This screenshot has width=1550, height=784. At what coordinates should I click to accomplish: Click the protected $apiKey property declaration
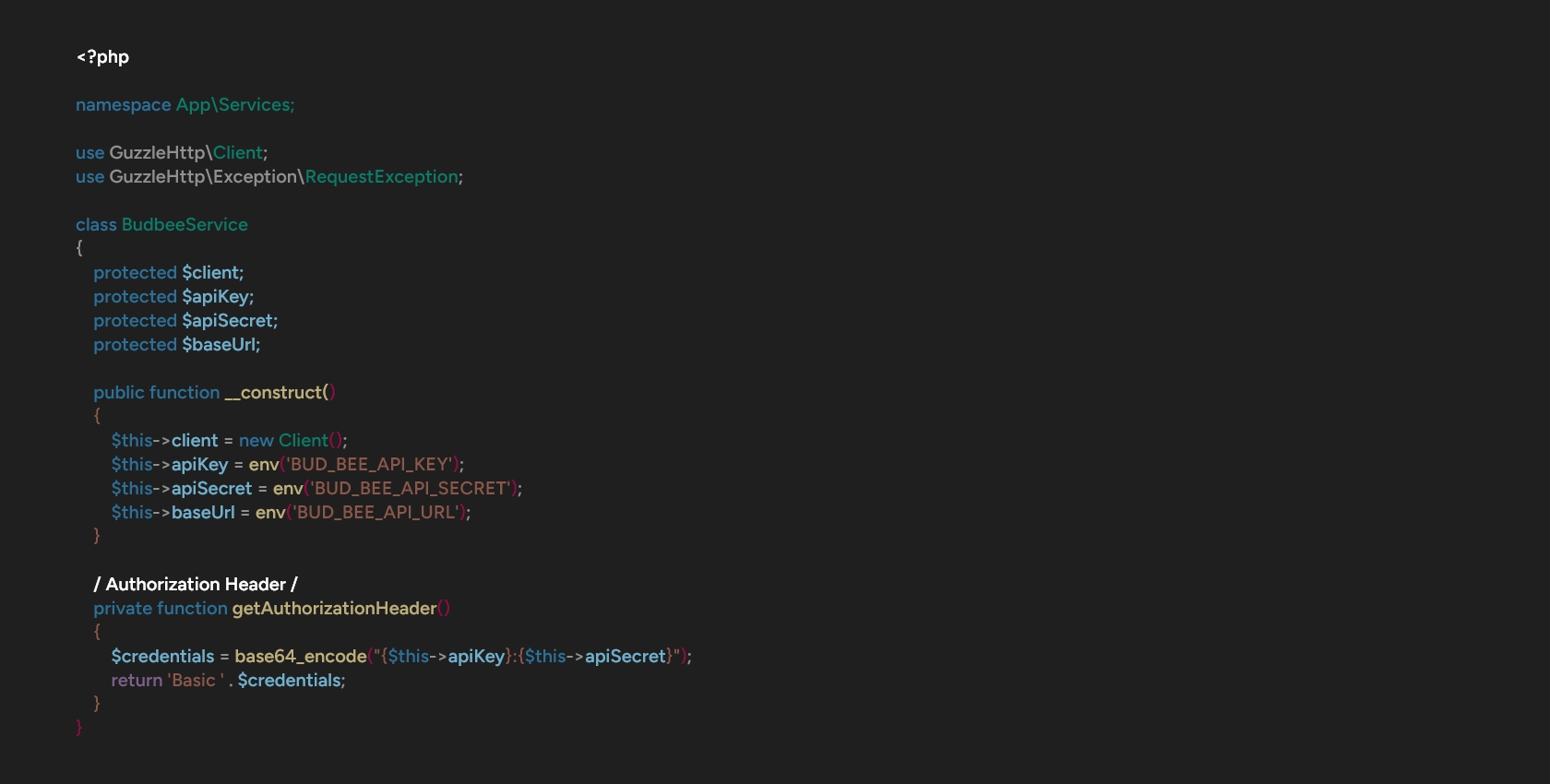(x=173, y=297)
